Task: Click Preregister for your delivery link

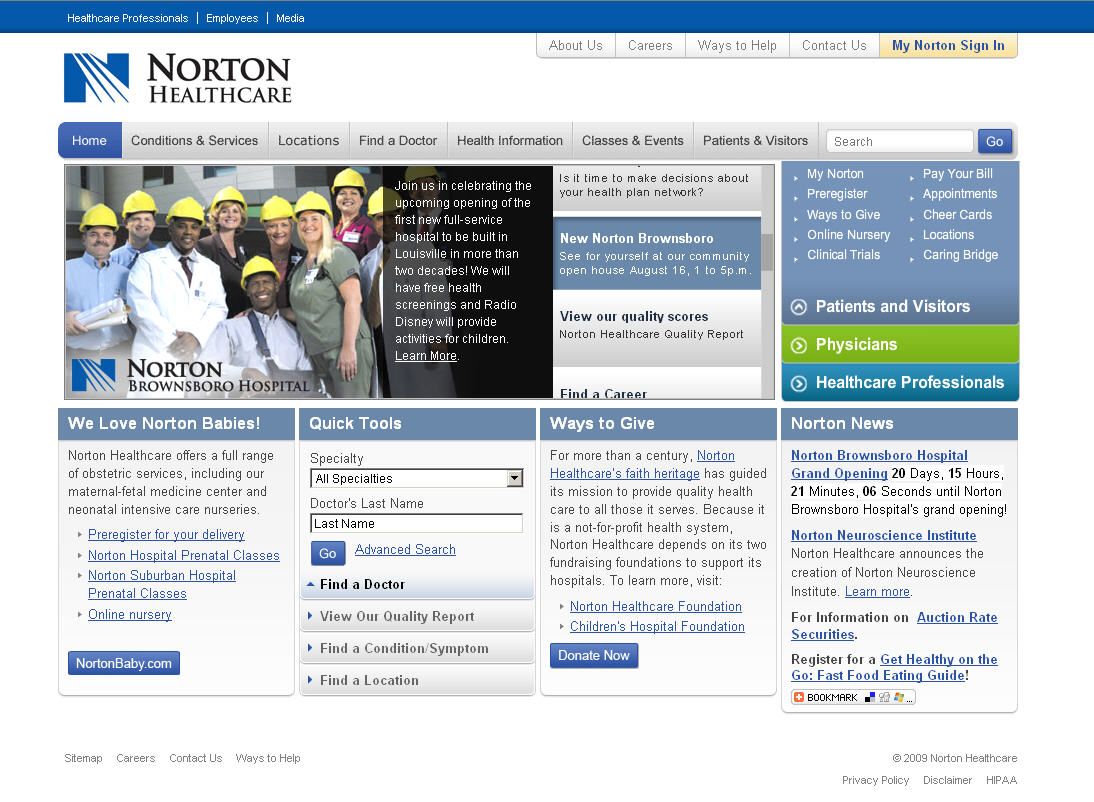Action: point(166,535)
